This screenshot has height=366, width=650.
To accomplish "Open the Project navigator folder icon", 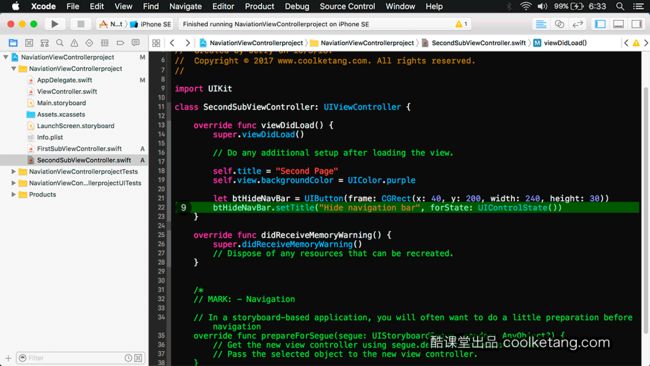I will pyautogui.click(x=13, y=43).
